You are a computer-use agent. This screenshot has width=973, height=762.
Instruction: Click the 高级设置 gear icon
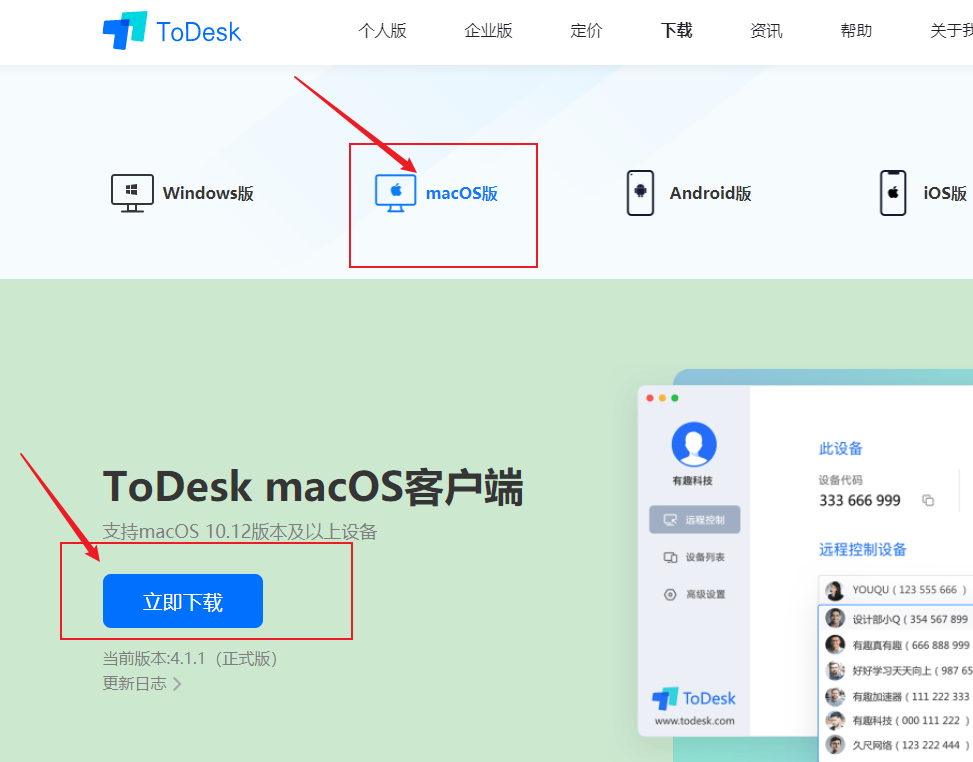pos(670,594)
